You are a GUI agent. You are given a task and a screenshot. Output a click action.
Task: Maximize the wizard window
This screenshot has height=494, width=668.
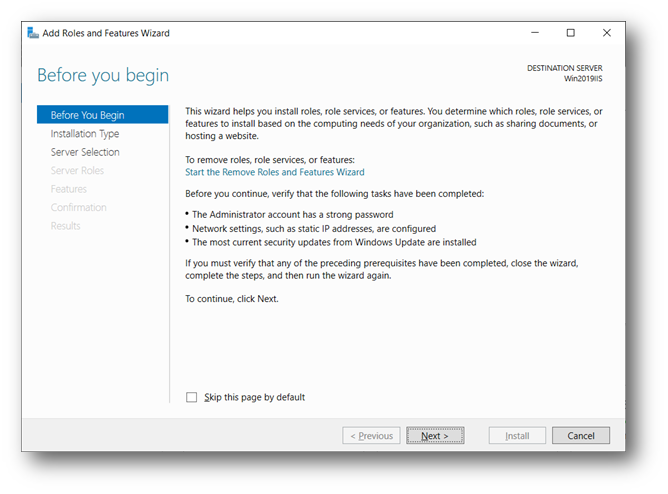click(570, 33)
